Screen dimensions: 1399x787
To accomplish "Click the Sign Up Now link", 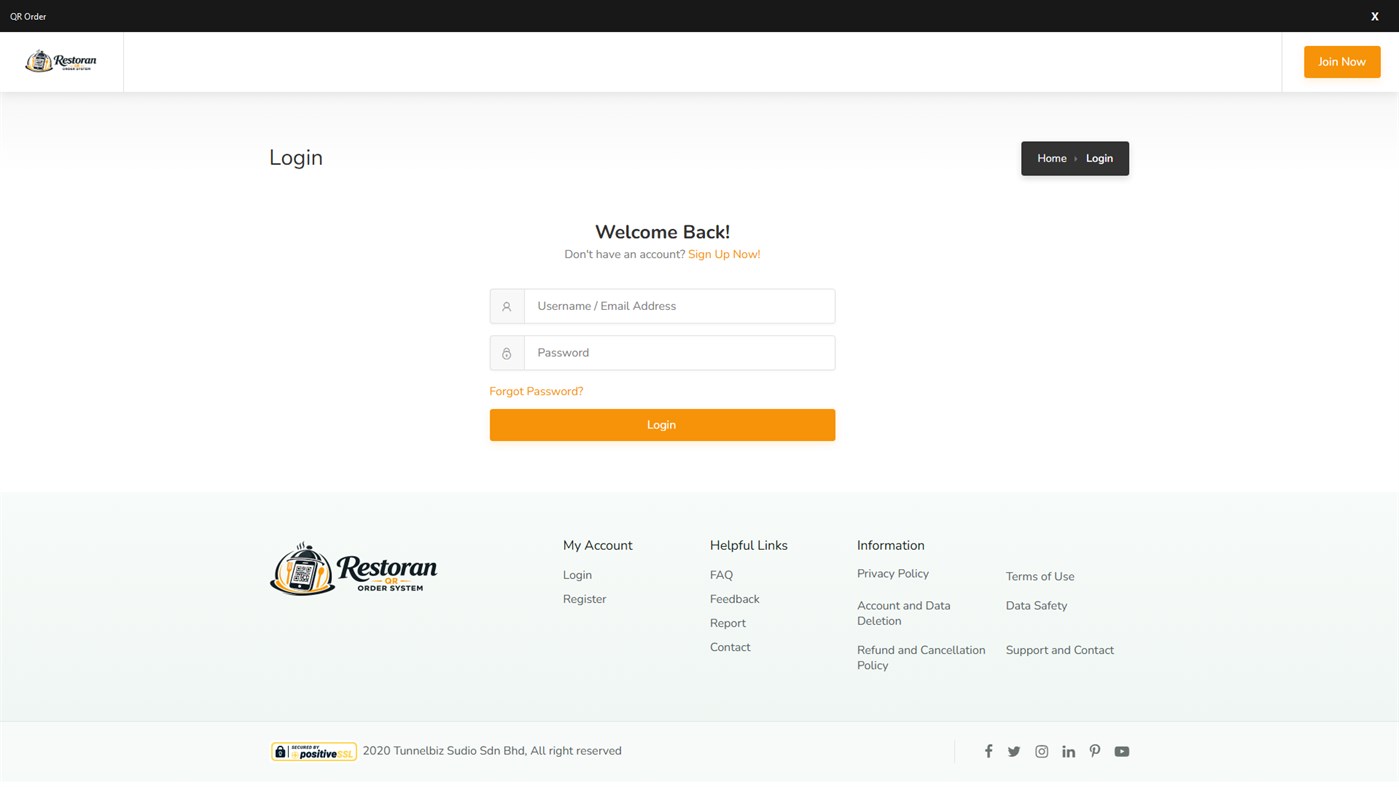I will coord(724,255).
